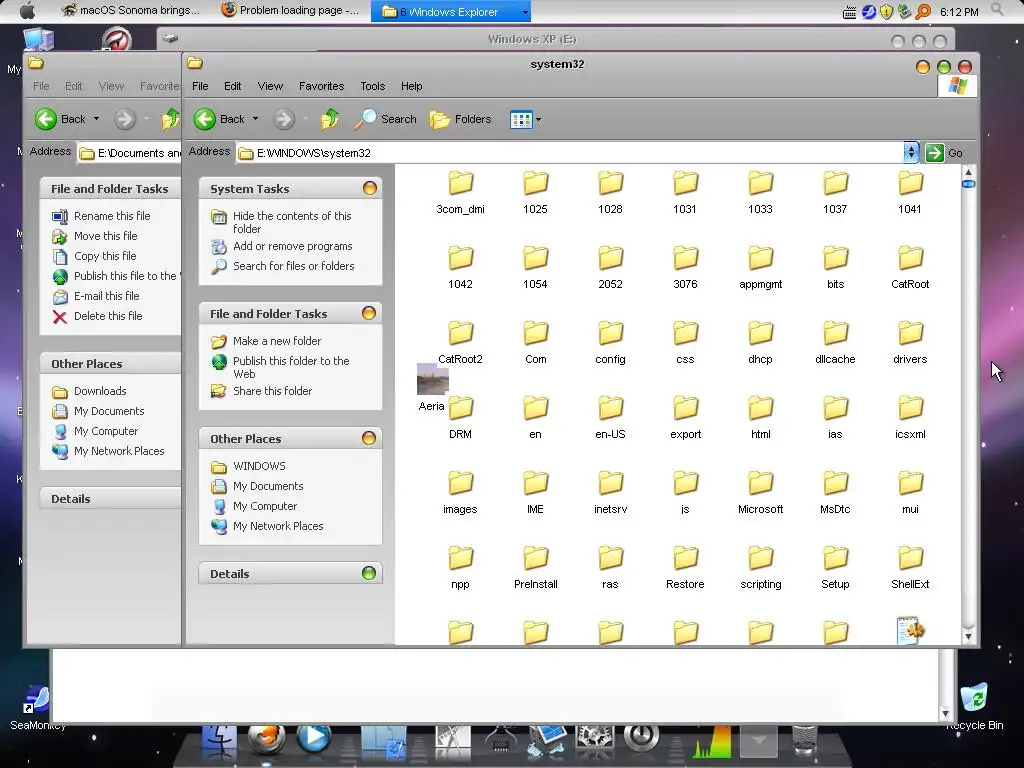The height and width of the screenshot is (768, 1024).
Task: Select the PreInstall folder
Action: pos(536,567)
